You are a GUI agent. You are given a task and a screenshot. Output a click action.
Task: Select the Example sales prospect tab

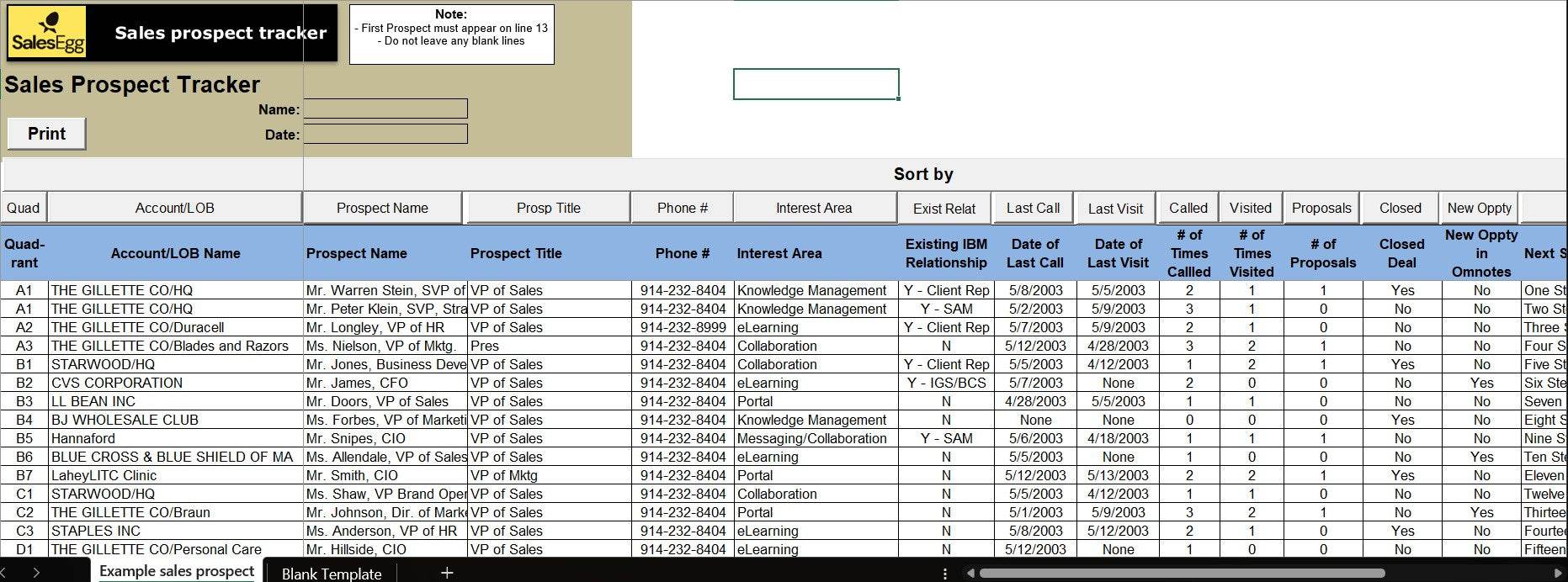coord(177,572)
